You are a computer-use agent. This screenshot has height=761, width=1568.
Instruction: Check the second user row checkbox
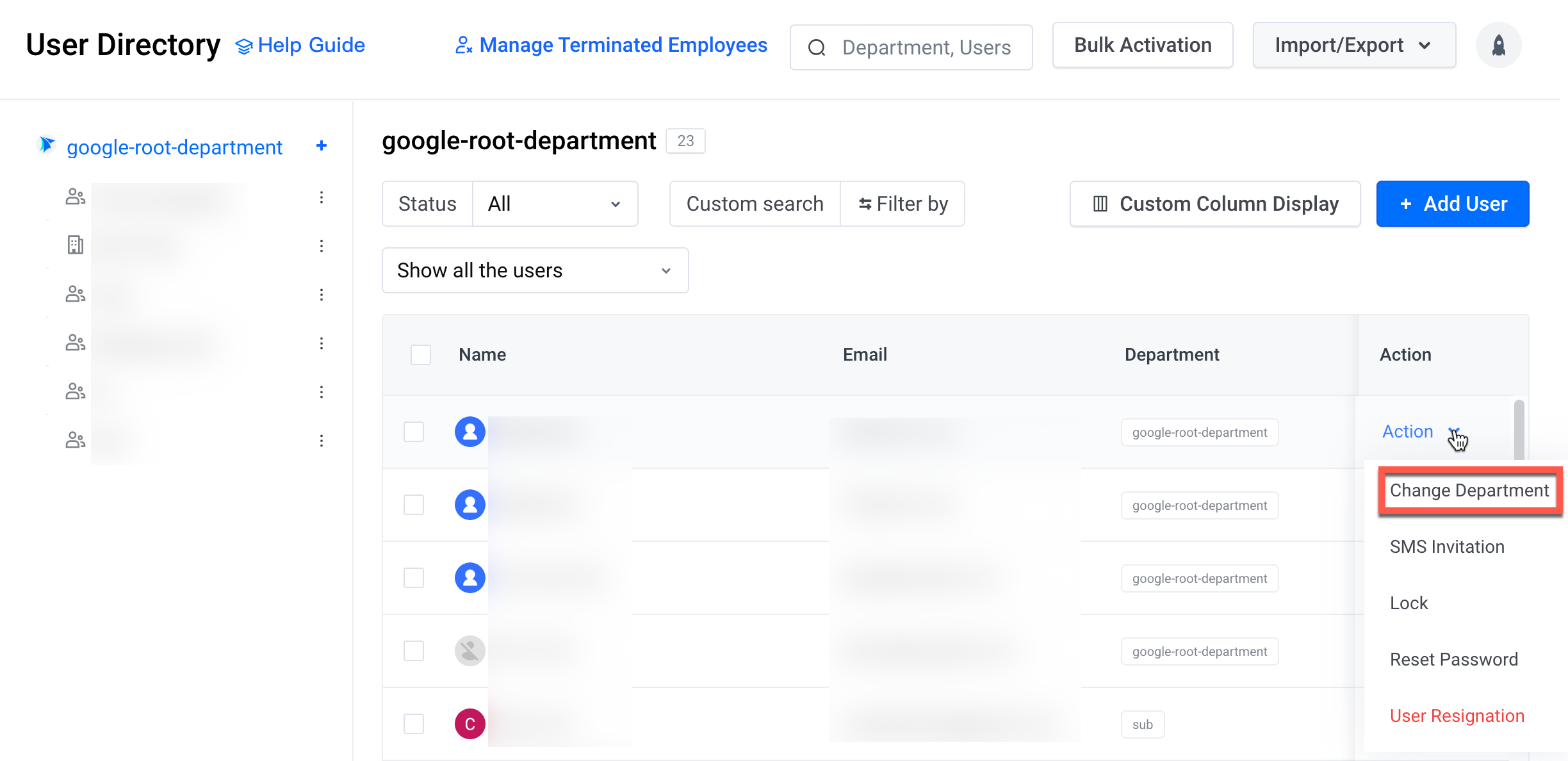[414, 505]
